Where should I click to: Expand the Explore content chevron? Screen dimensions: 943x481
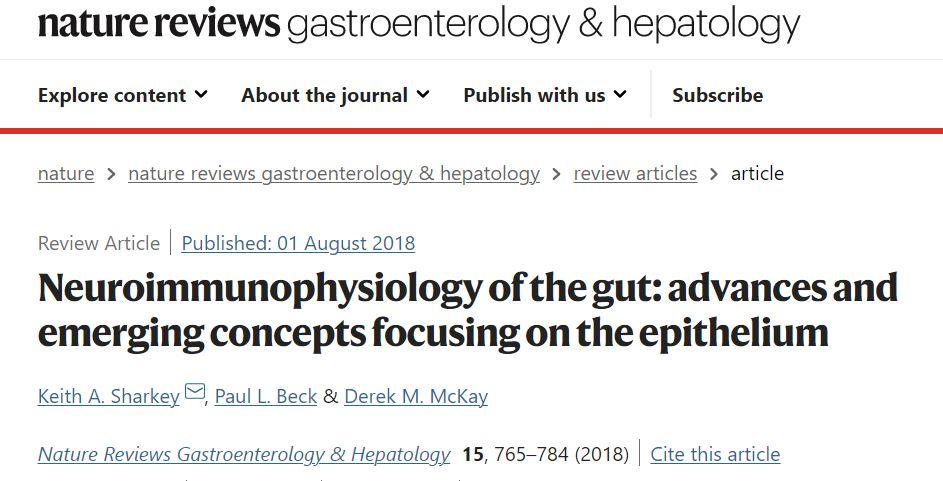click(x=201, y=95)
